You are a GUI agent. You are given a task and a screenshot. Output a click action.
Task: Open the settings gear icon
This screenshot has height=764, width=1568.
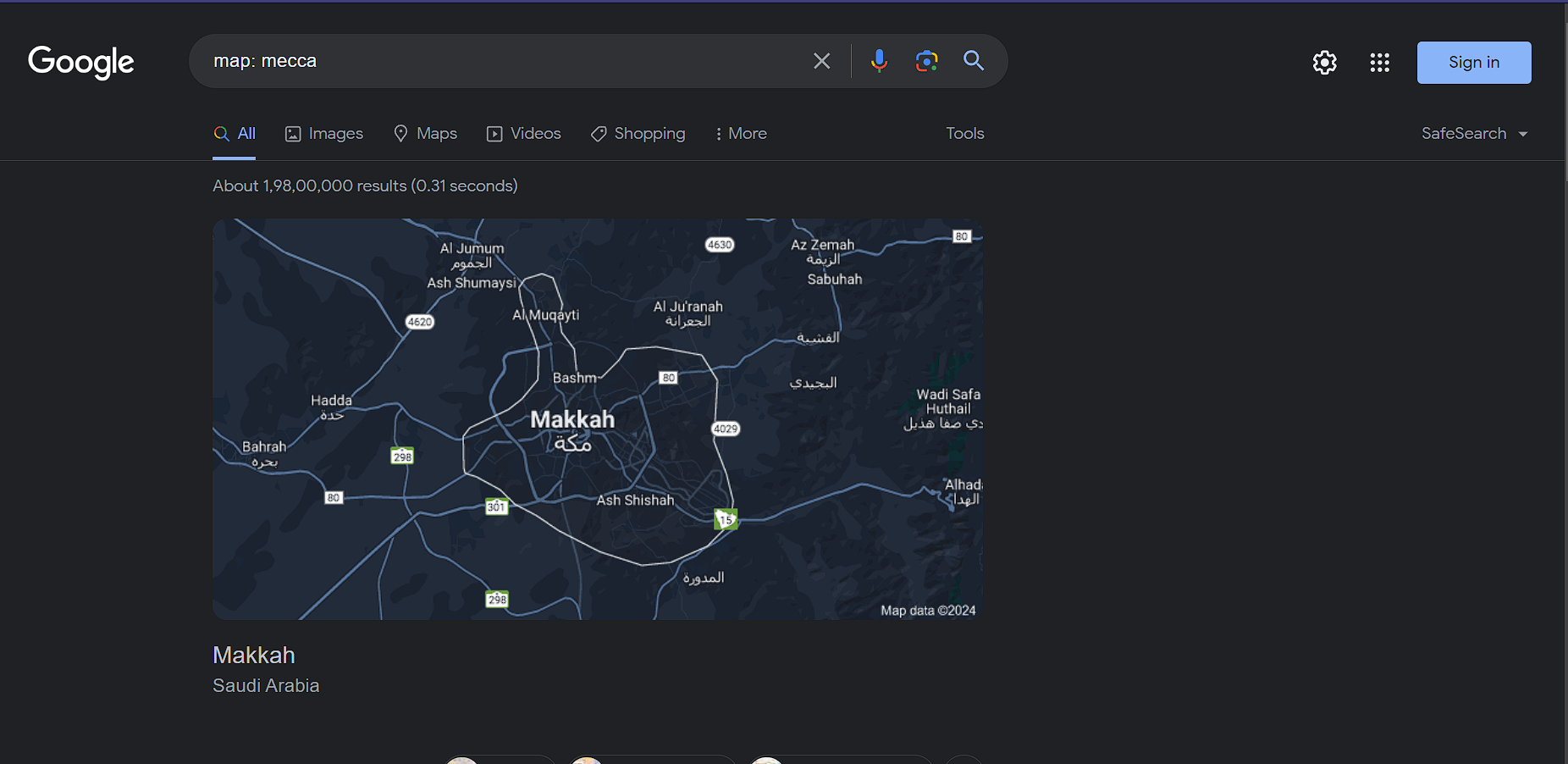click(x=1324, y=63)
